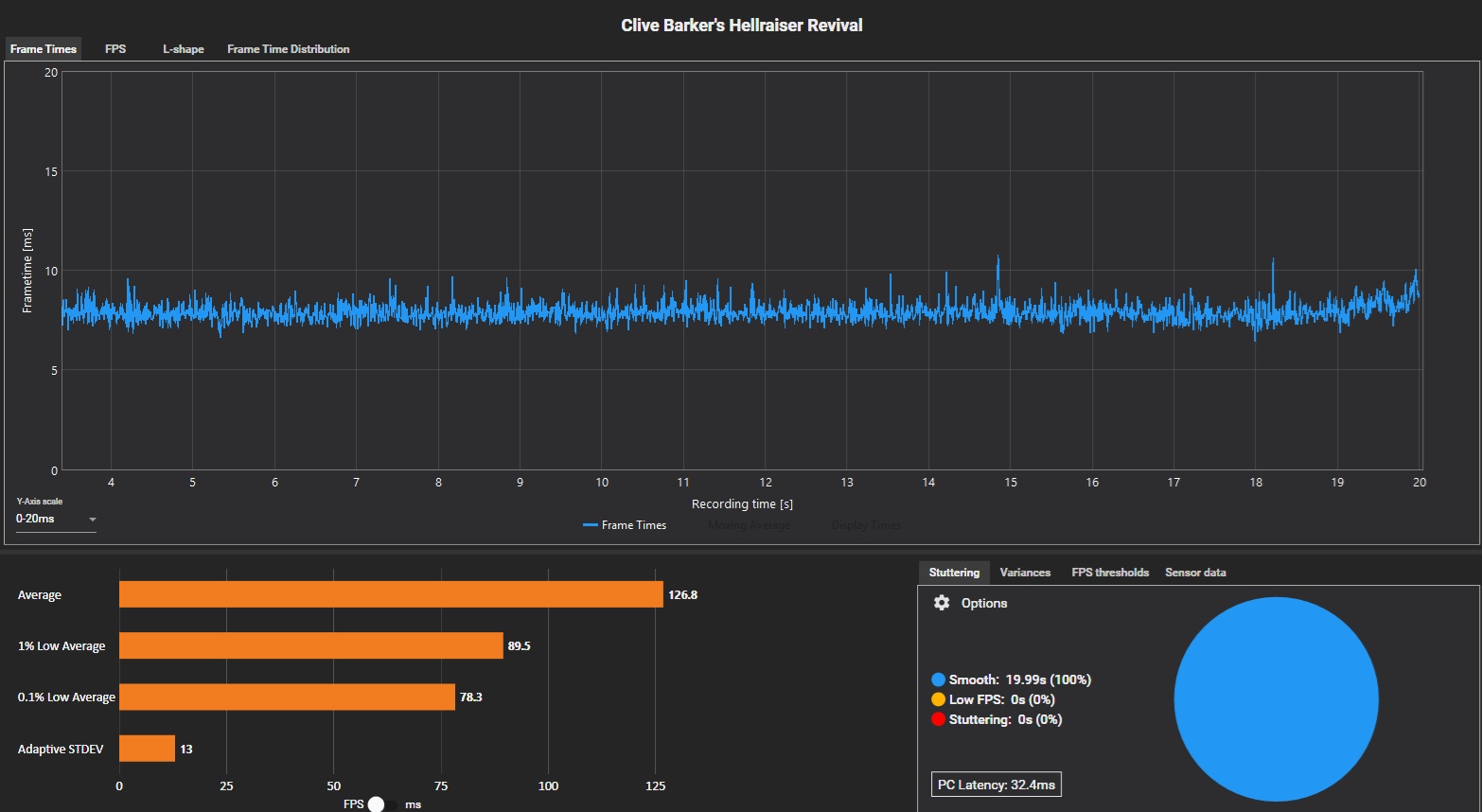1482x812 pixels.
Task: Toggle the FPS/ms unit switch
Action: point(382,804)
